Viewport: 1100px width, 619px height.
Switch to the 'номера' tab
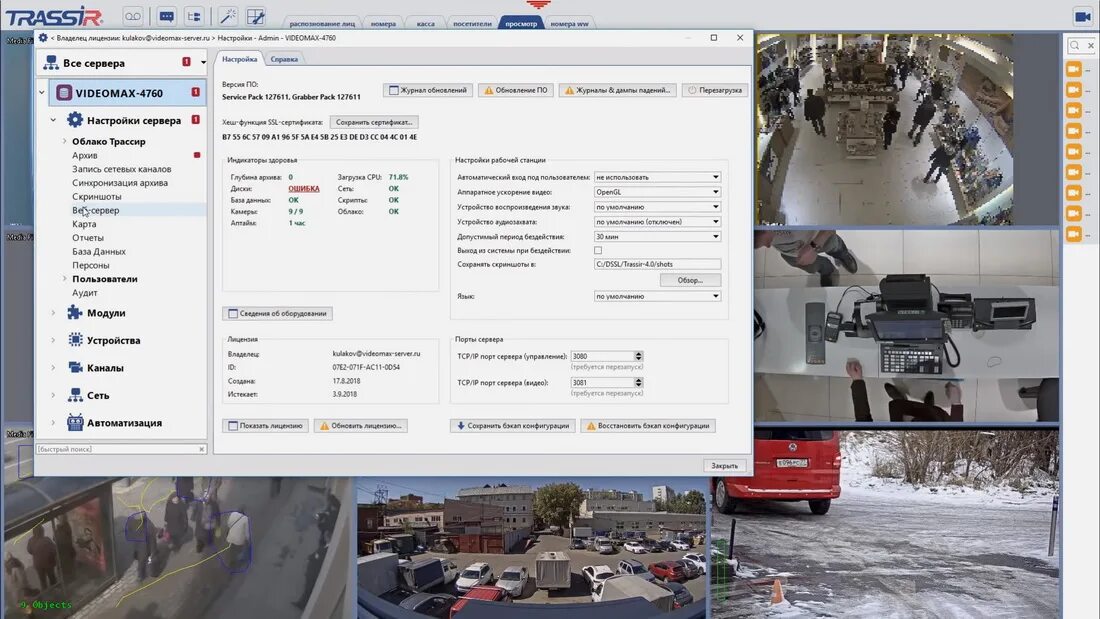point(383,24)
